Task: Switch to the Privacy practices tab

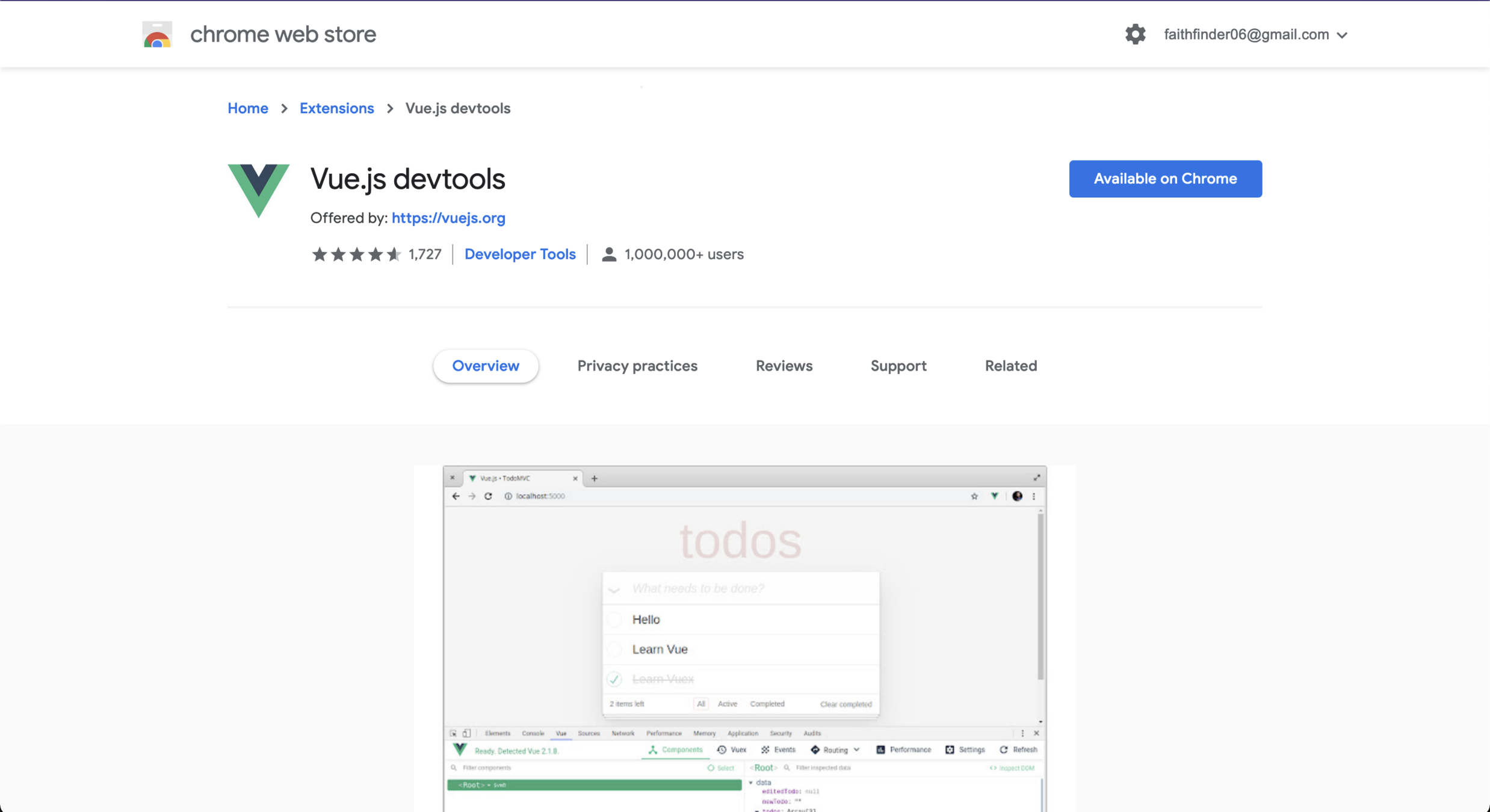Action: (x=637, y=366)
